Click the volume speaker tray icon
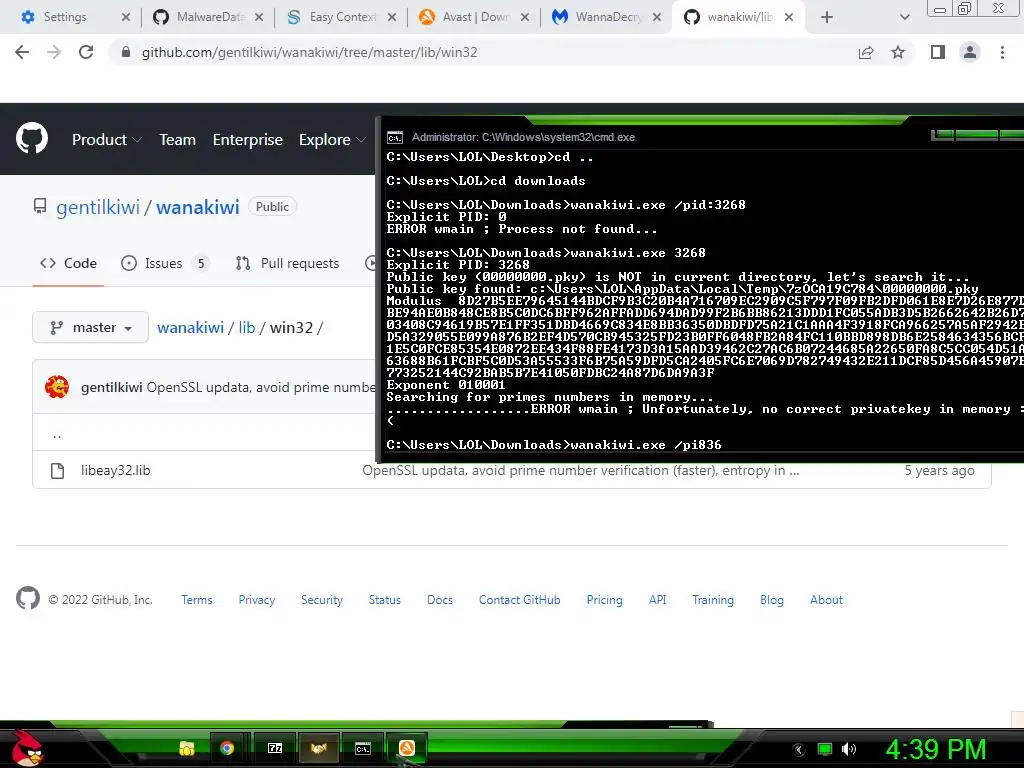Viewport: 1024px width, 768px height. pos(849,749)
